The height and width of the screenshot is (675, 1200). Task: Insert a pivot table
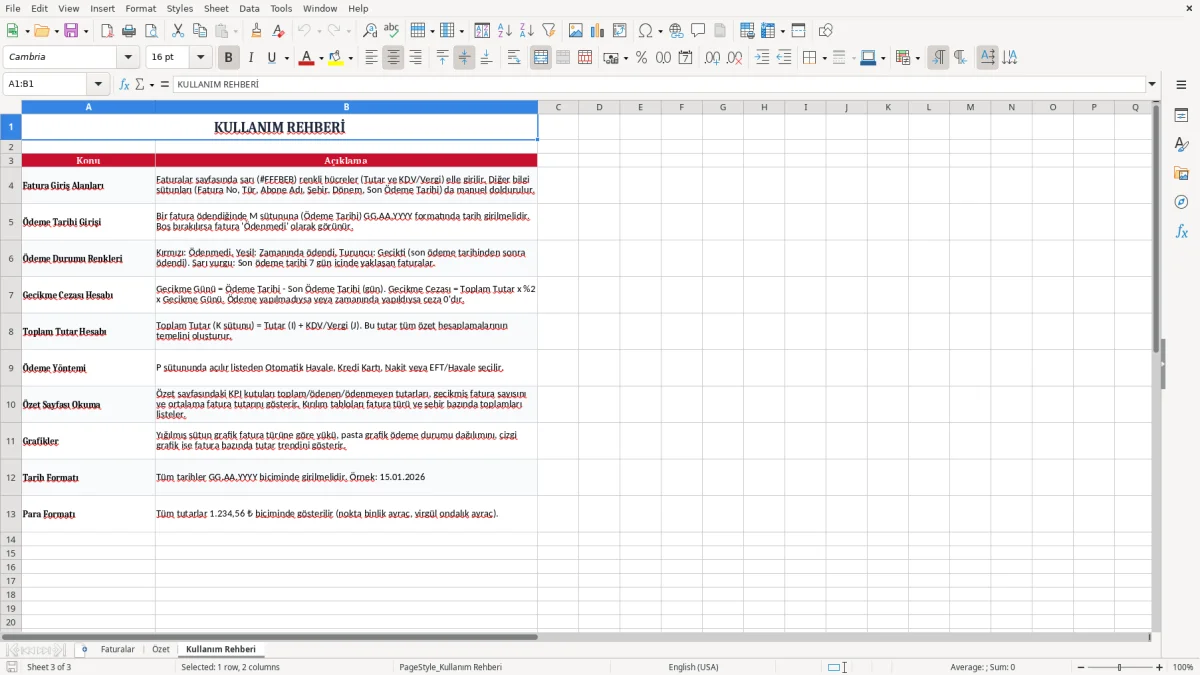coord(620,31)
